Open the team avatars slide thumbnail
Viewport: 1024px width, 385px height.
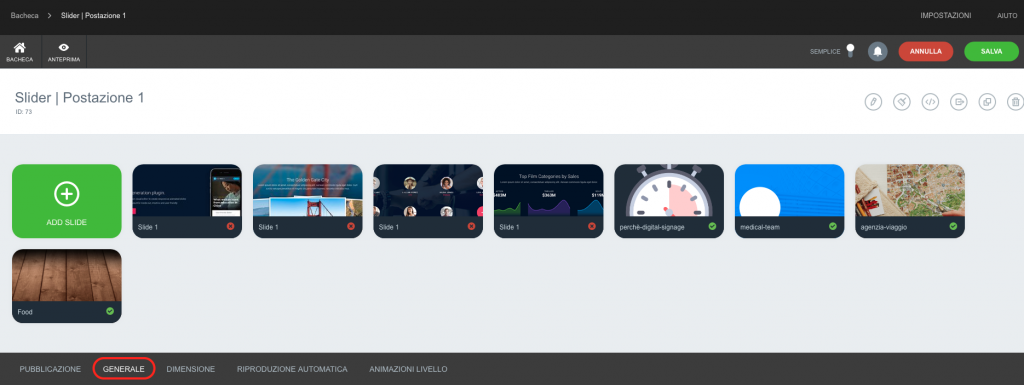click(428, 190)
